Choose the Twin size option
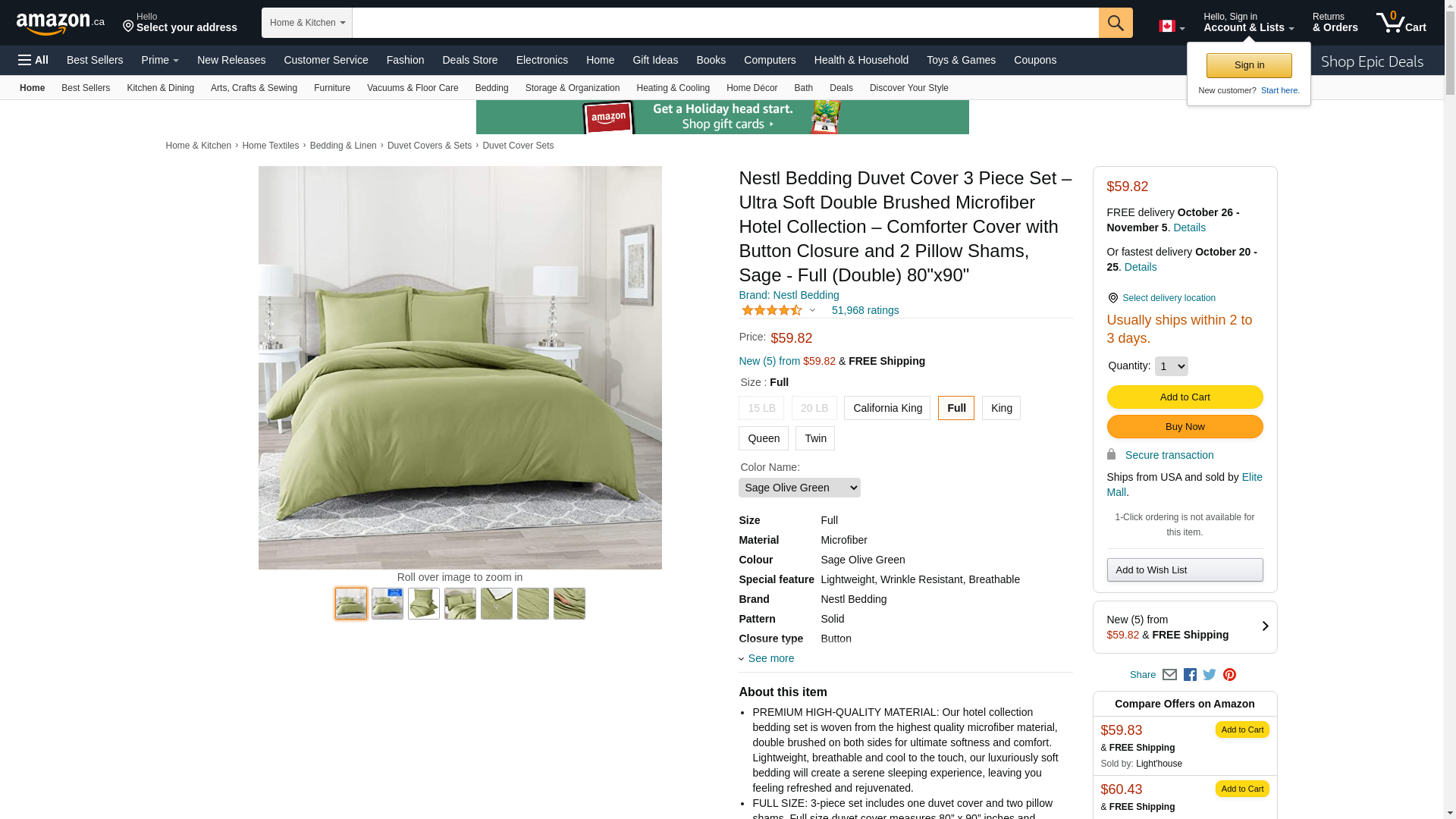 coord(815,438)
